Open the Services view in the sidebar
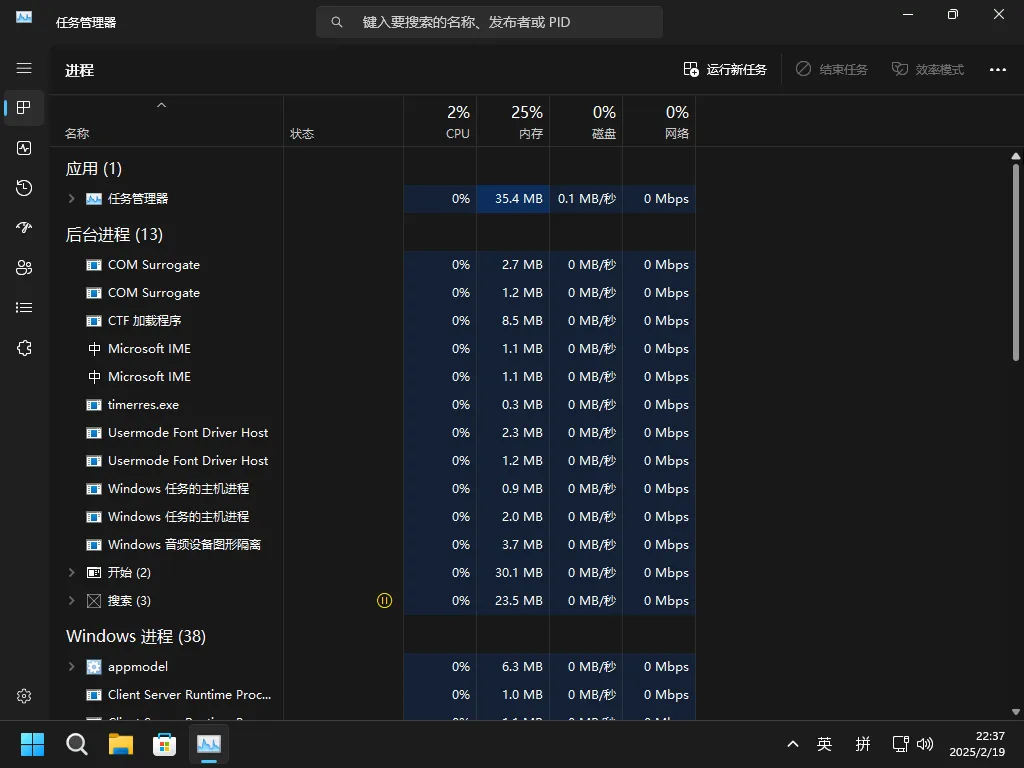 23,347
